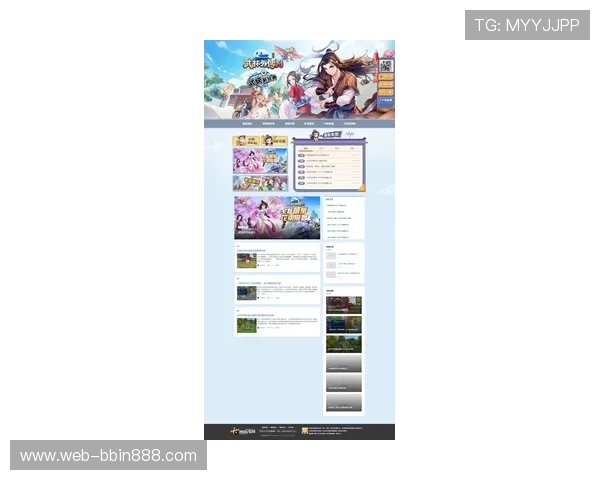This screenshot has height=480, width=600.
Task: Click the right yellow character button above the banners
Action: click(x=275, y=142)
